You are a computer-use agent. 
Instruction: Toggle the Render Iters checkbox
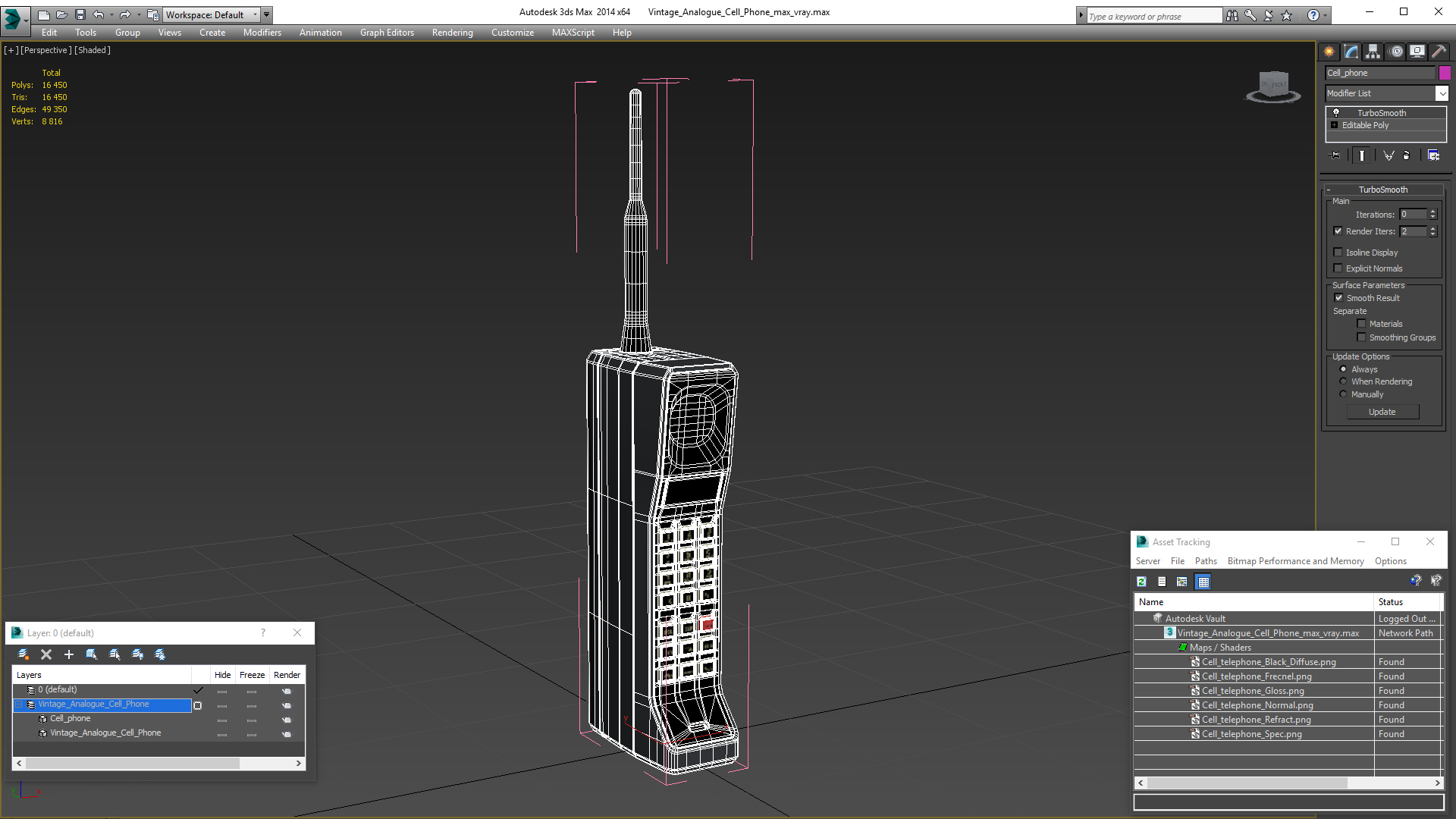coord(1338,231)
